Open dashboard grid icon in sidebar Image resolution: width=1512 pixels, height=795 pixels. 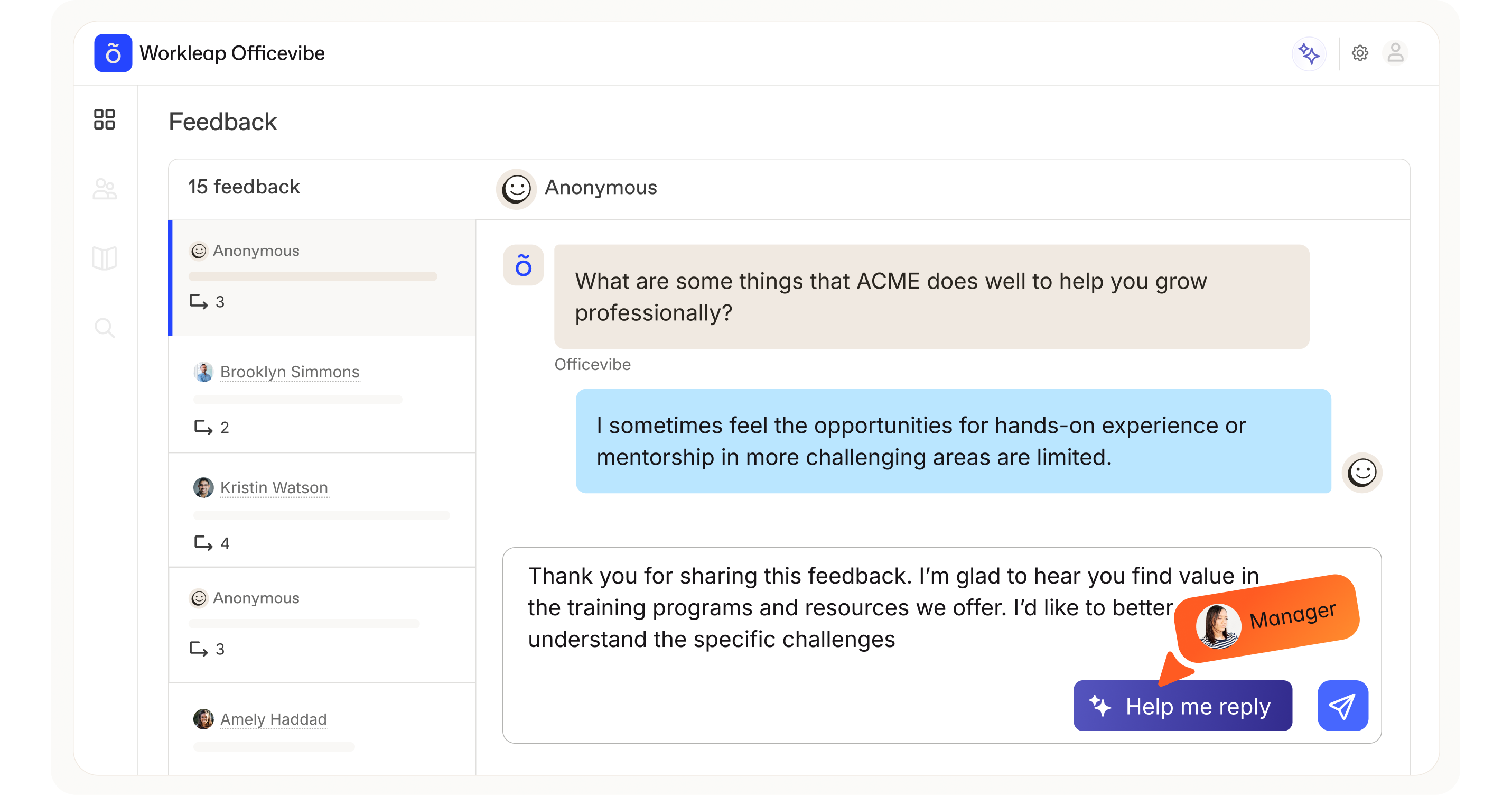click(105, 119)
